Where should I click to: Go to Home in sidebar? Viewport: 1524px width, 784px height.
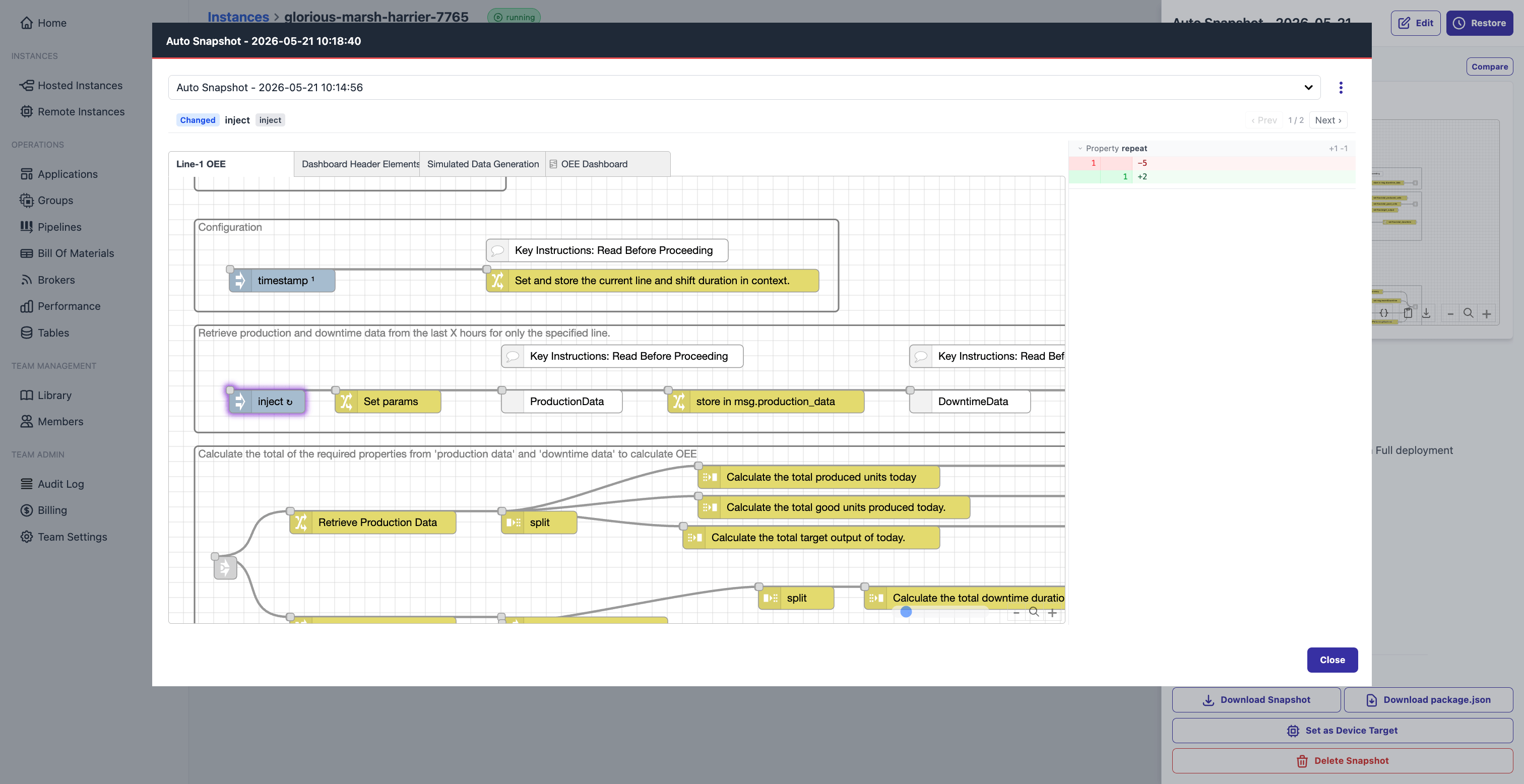click(43, 23)
